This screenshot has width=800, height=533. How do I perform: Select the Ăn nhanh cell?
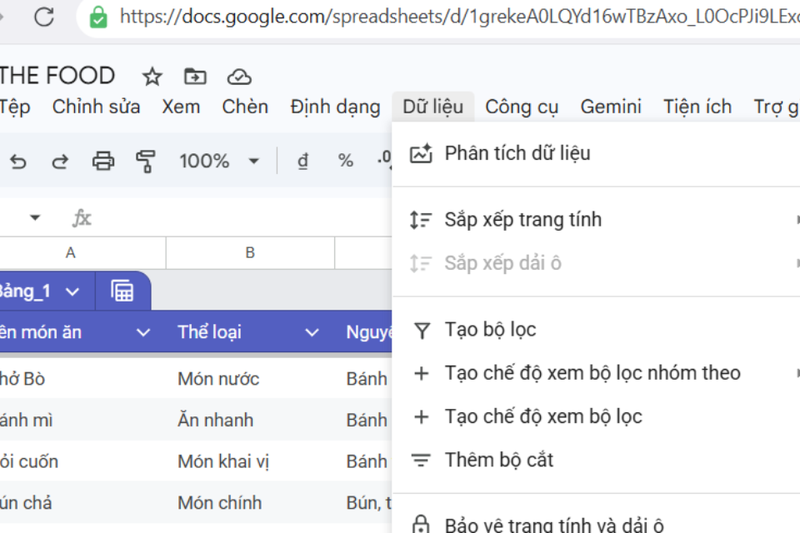point(250,420)
